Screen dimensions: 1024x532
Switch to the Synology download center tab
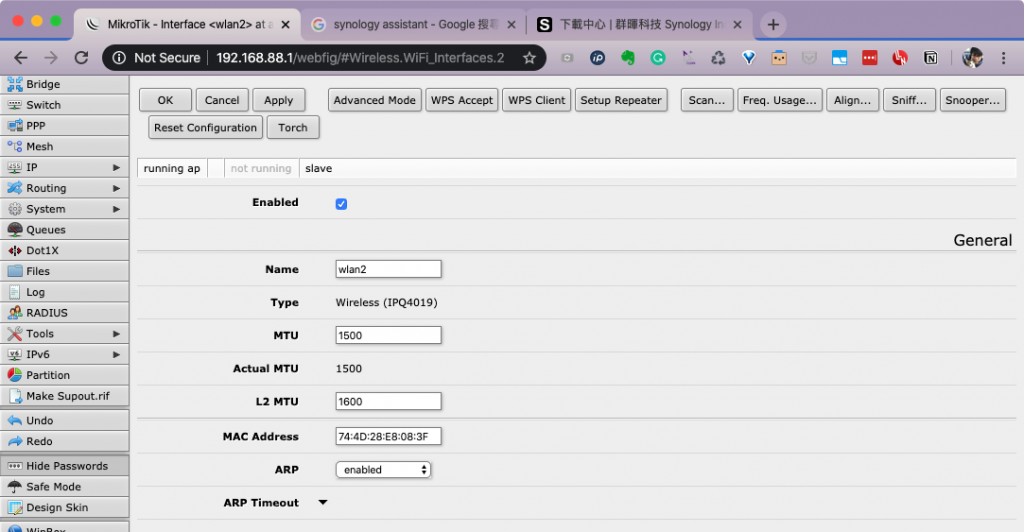tap(640, 24)
